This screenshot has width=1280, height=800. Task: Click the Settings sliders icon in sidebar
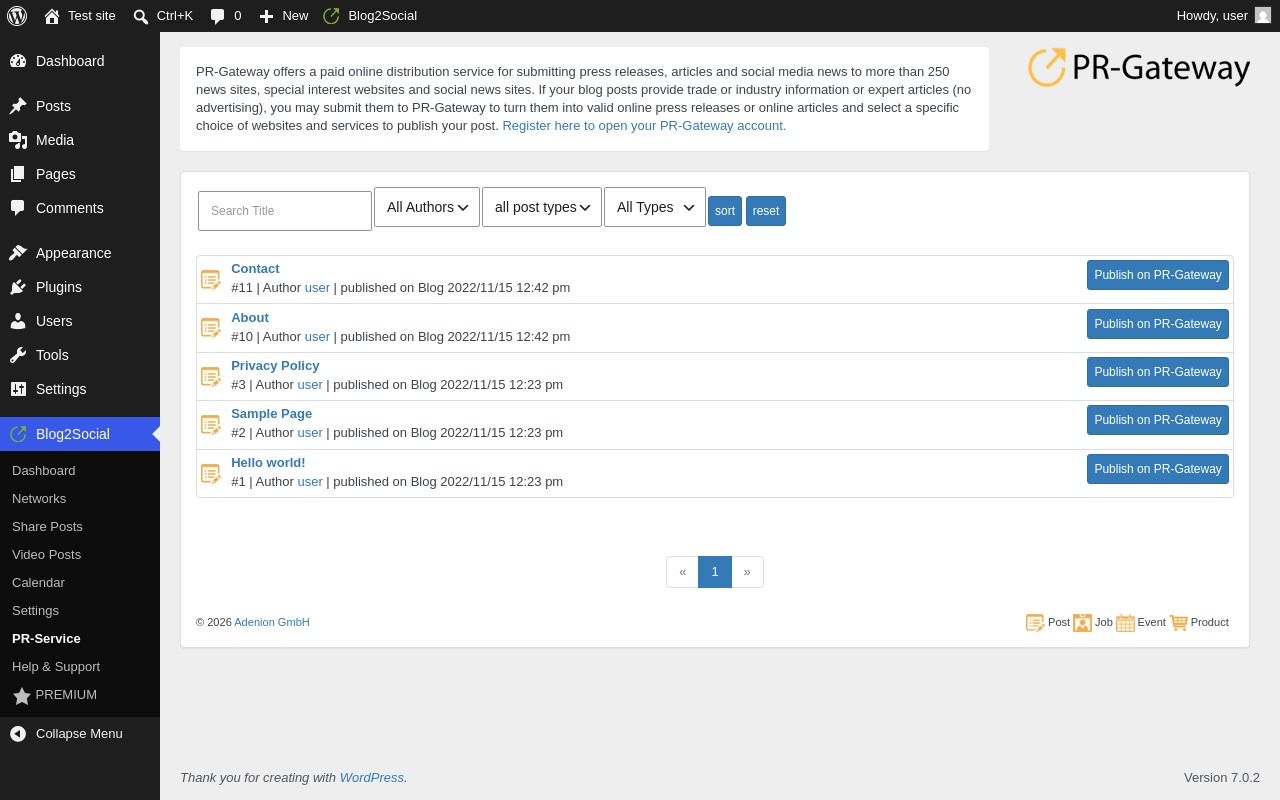click(18, 389)
